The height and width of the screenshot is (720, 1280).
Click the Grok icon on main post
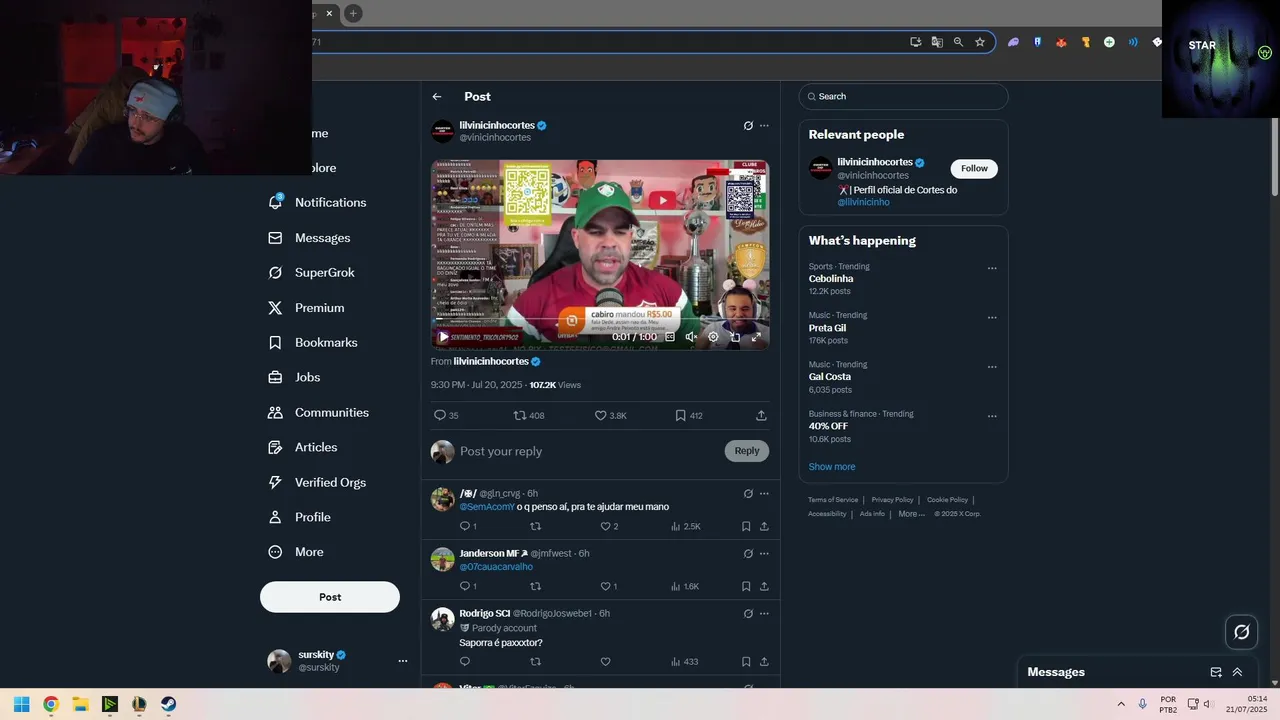pyautogui.click(x=748, y=126)
